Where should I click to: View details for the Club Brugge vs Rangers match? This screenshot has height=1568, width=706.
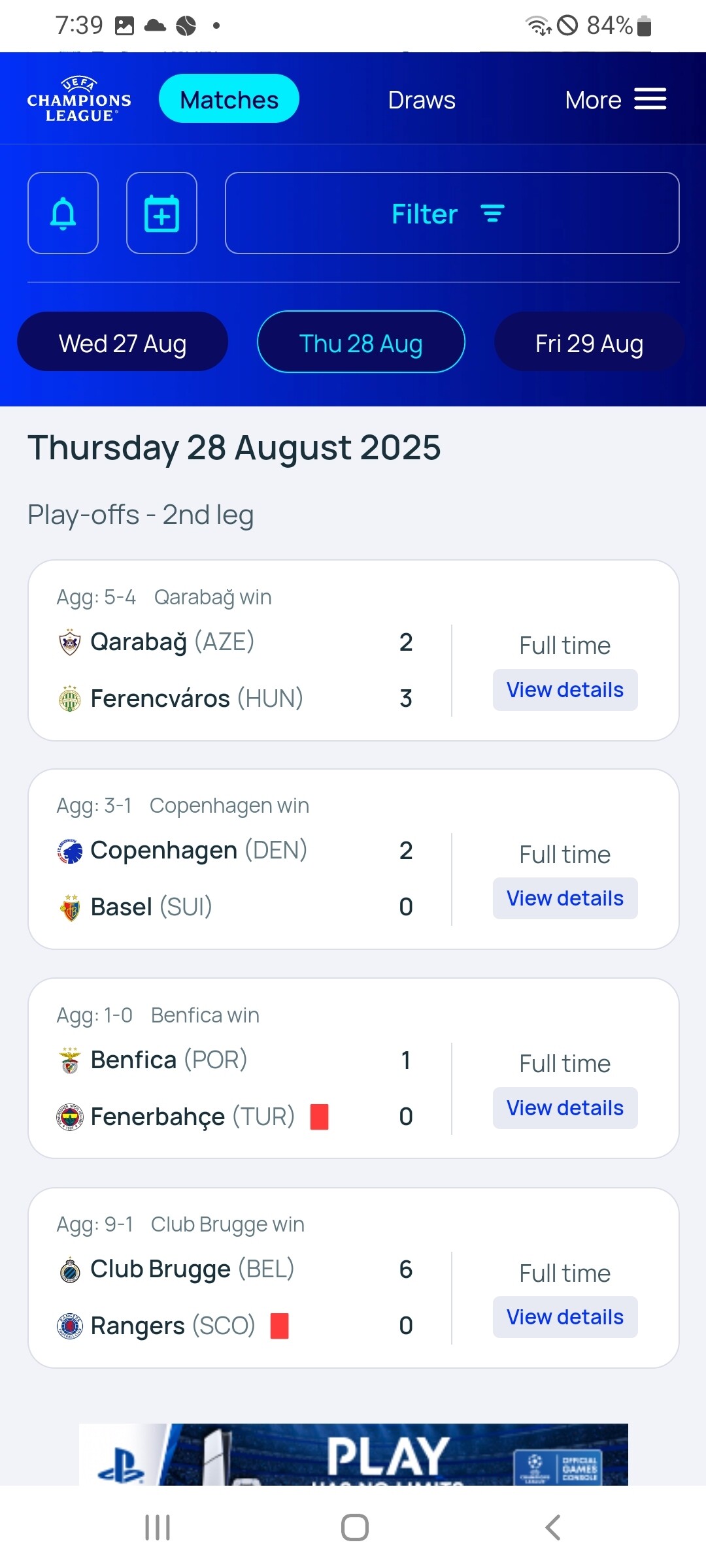click(565, 1317)
